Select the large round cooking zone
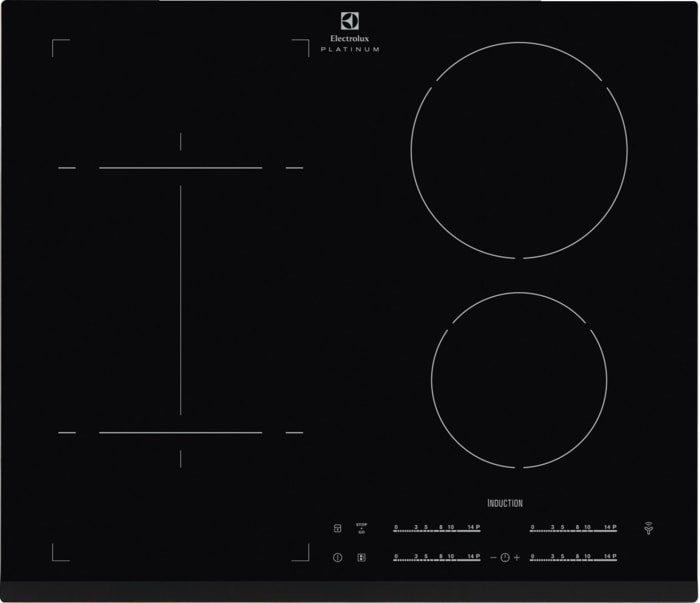Screen dimensions: 700x603 point(519,150)
